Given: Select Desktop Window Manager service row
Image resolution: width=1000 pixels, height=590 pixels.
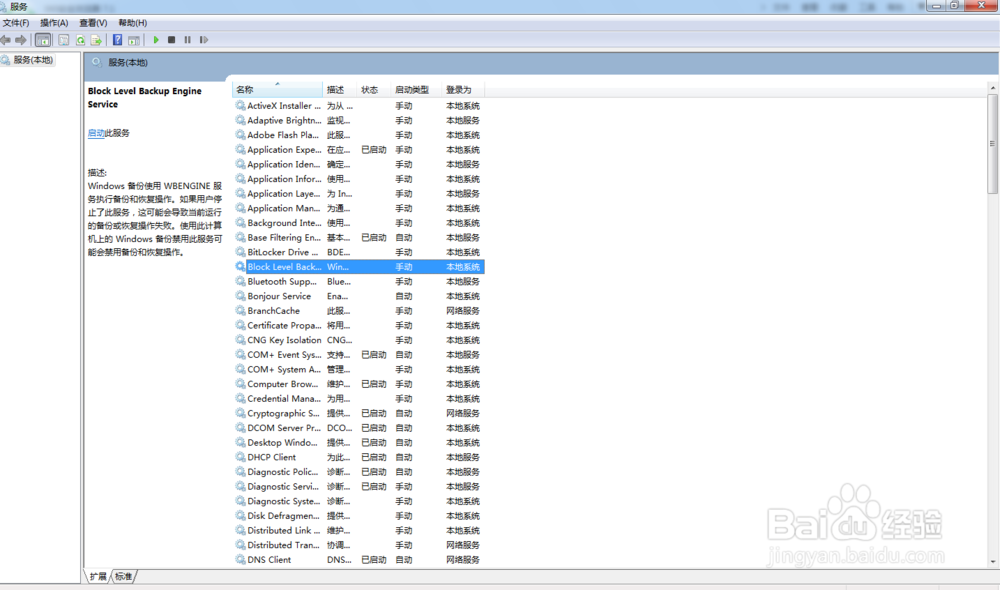Looking at the screenshot, I should 358,443.
